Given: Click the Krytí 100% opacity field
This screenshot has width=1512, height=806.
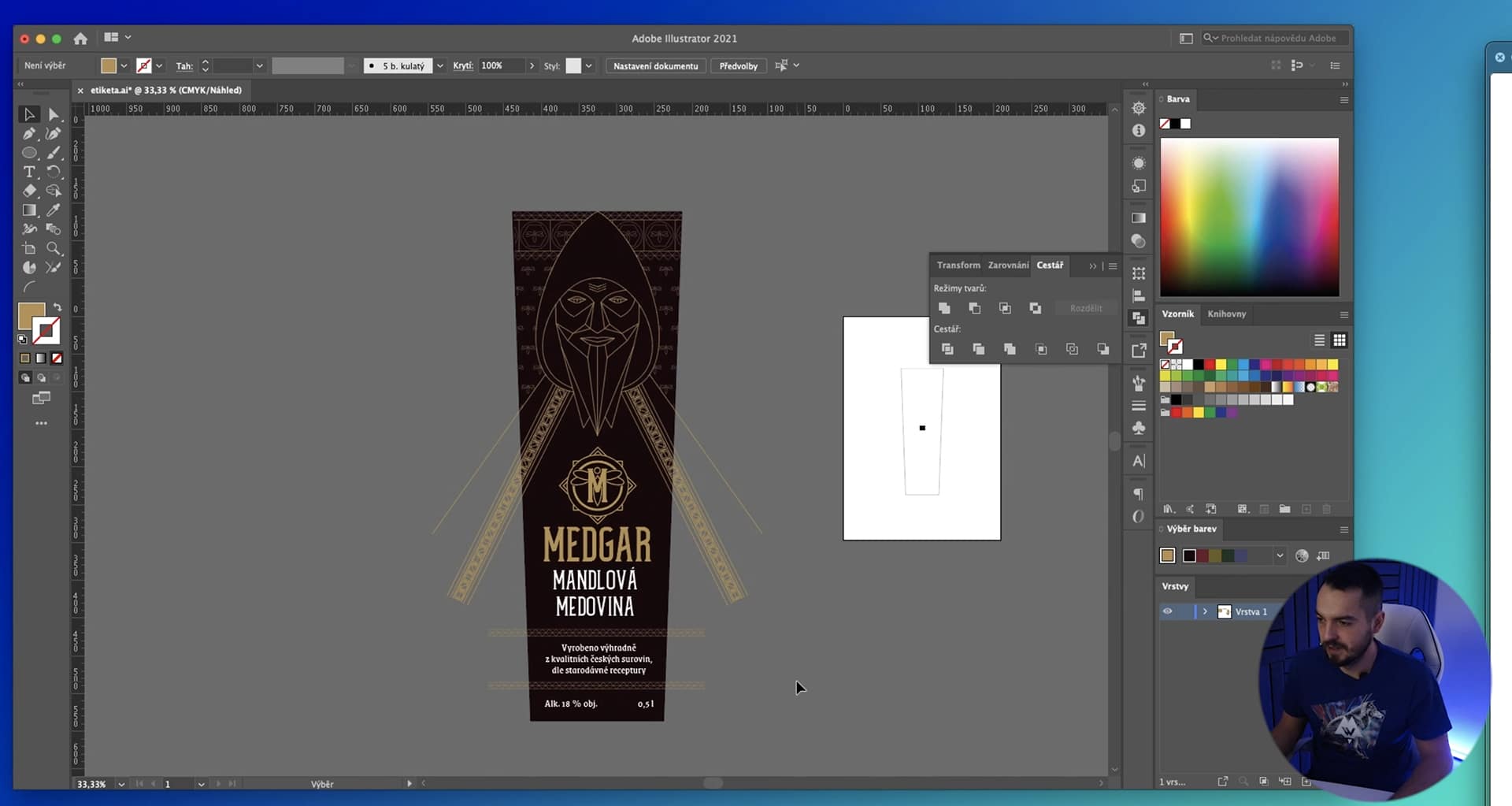Looking at the screenshot, I should pyautogui.click(x=502, y=66).
